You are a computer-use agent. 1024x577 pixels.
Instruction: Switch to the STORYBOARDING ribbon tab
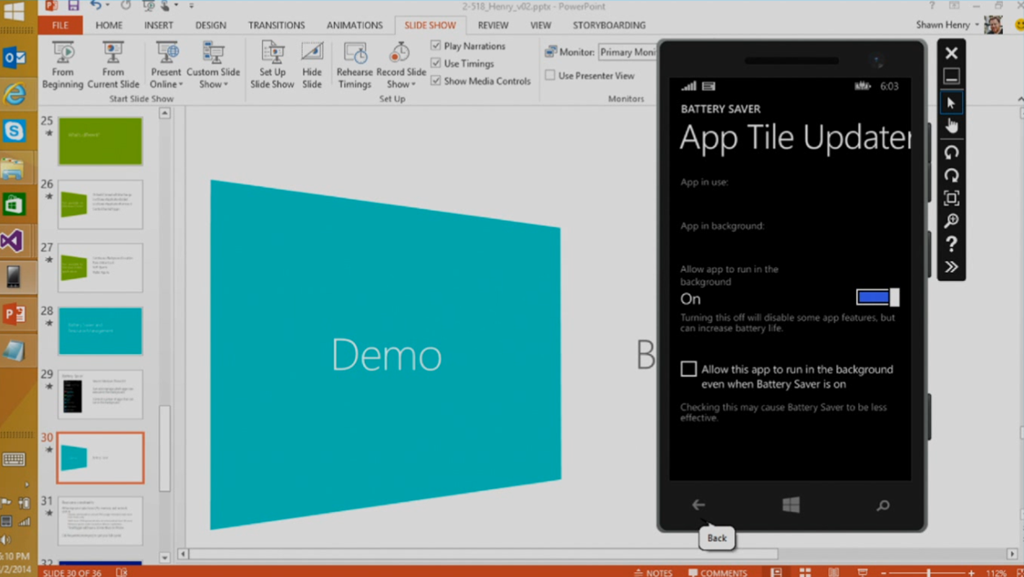609,25
